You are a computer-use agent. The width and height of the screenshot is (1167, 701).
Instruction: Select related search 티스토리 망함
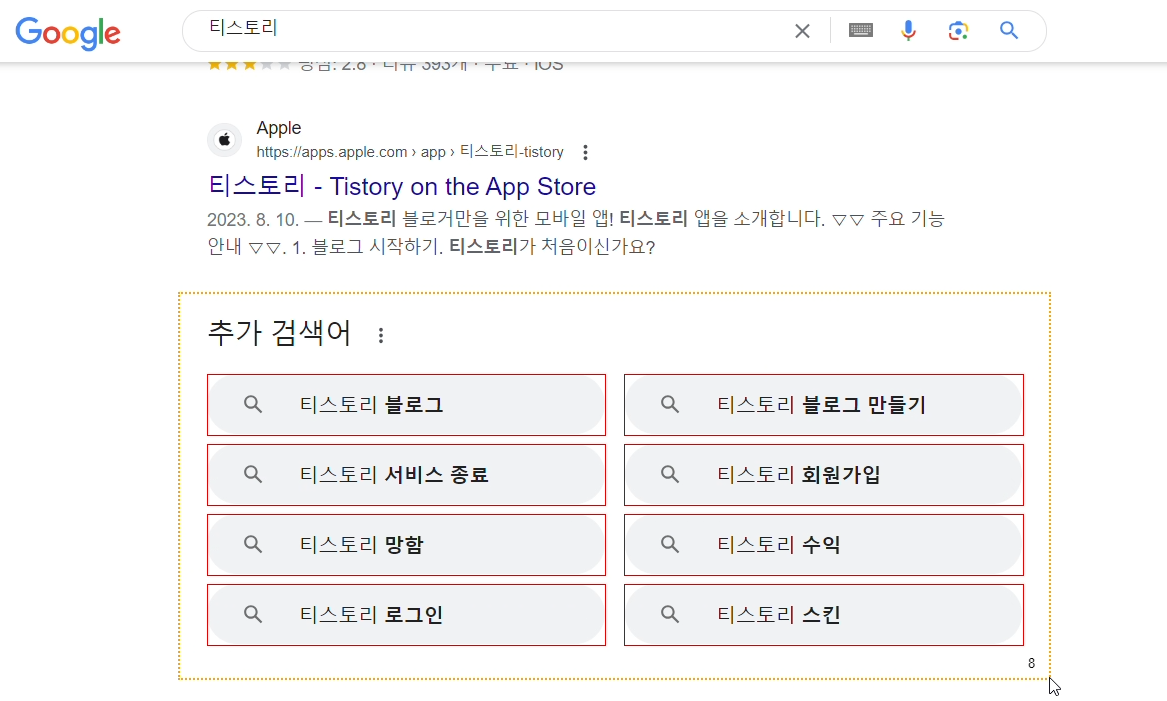[x=406, y=545]
